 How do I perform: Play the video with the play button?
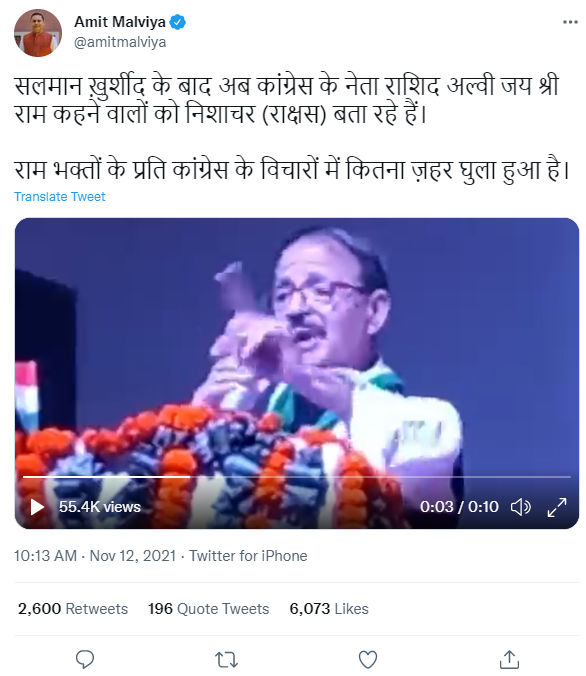[37, 507]
